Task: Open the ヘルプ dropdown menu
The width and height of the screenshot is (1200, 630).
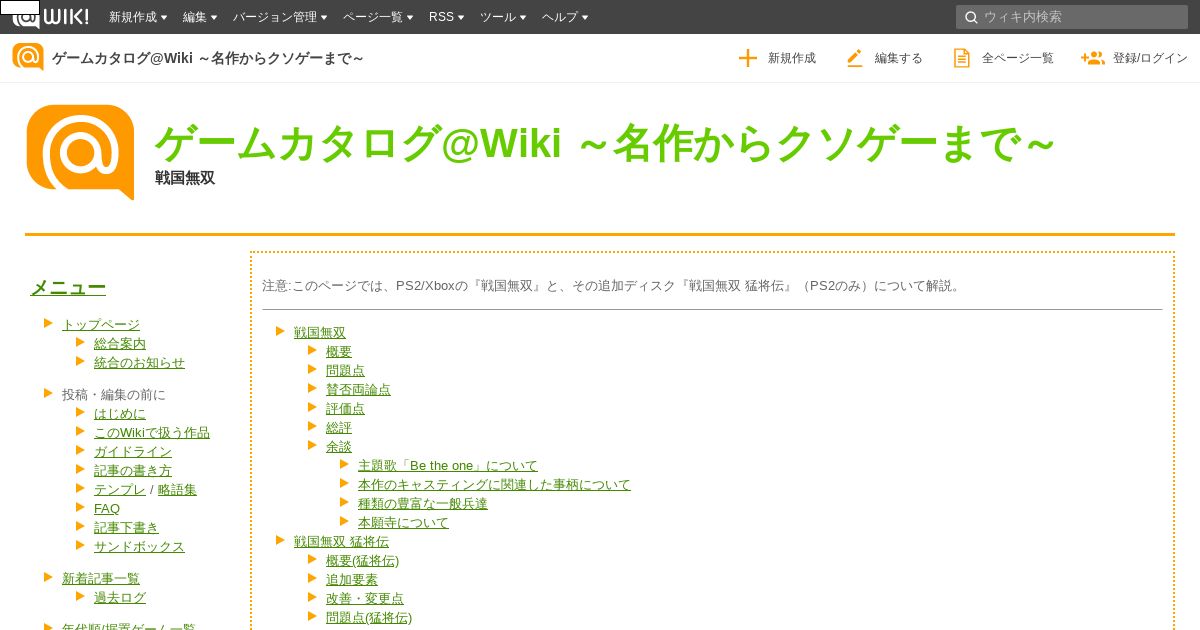Action: tap(565, 17)
